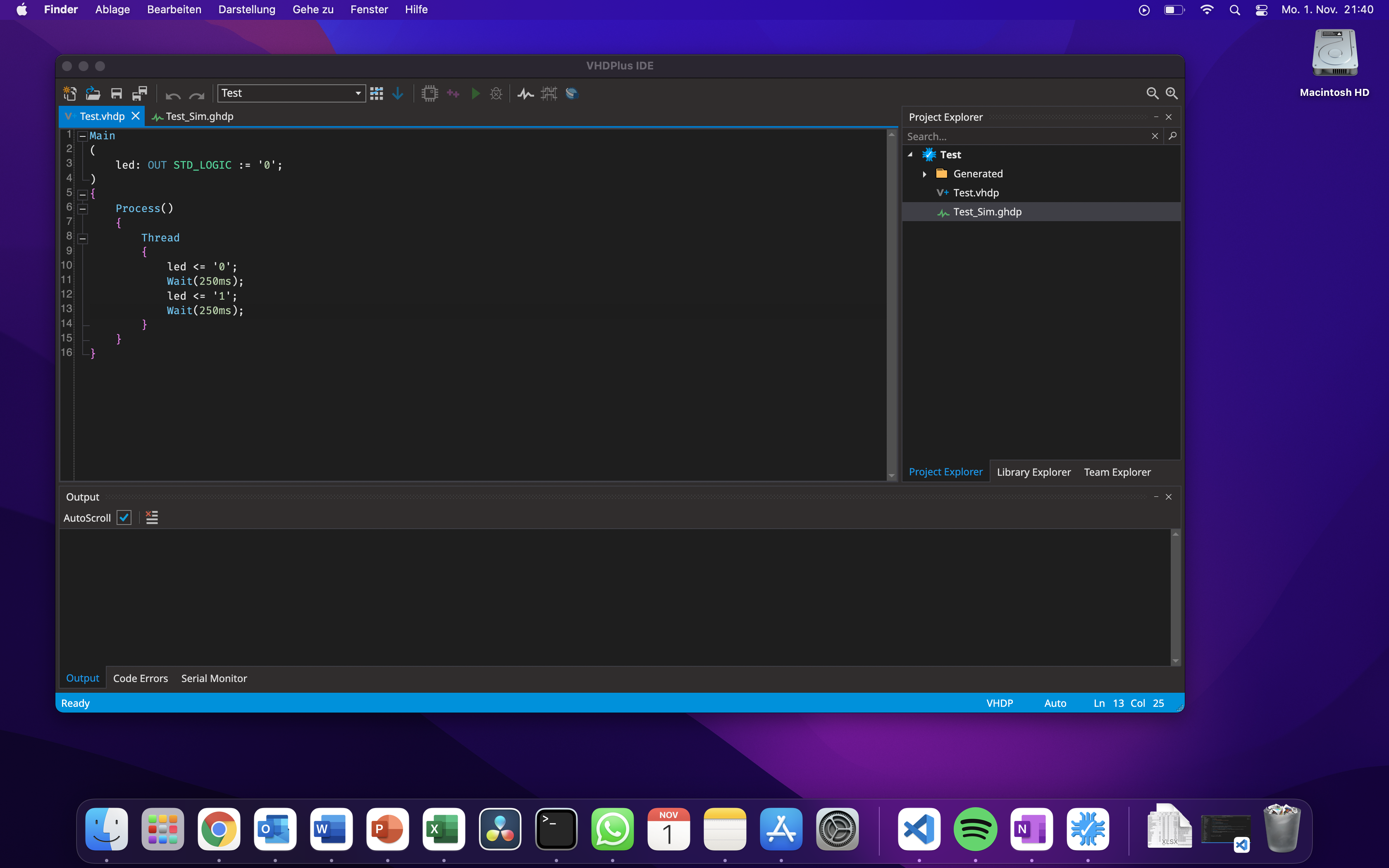The image size is (1389, 868).
Task: Open the Code Errors tab
Action: 141,678
